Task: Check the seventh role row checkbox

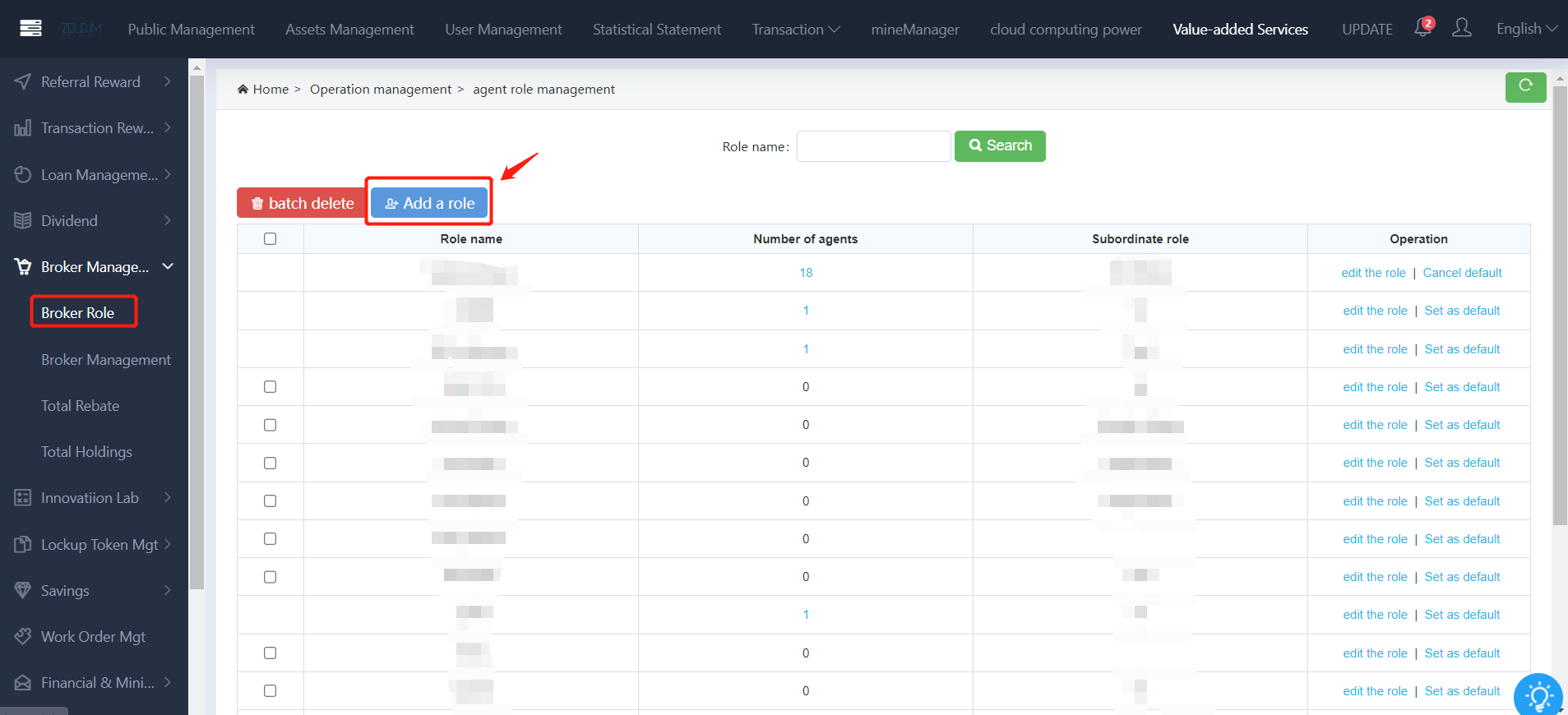Action: pyautogui.click(x=270, y=501)
